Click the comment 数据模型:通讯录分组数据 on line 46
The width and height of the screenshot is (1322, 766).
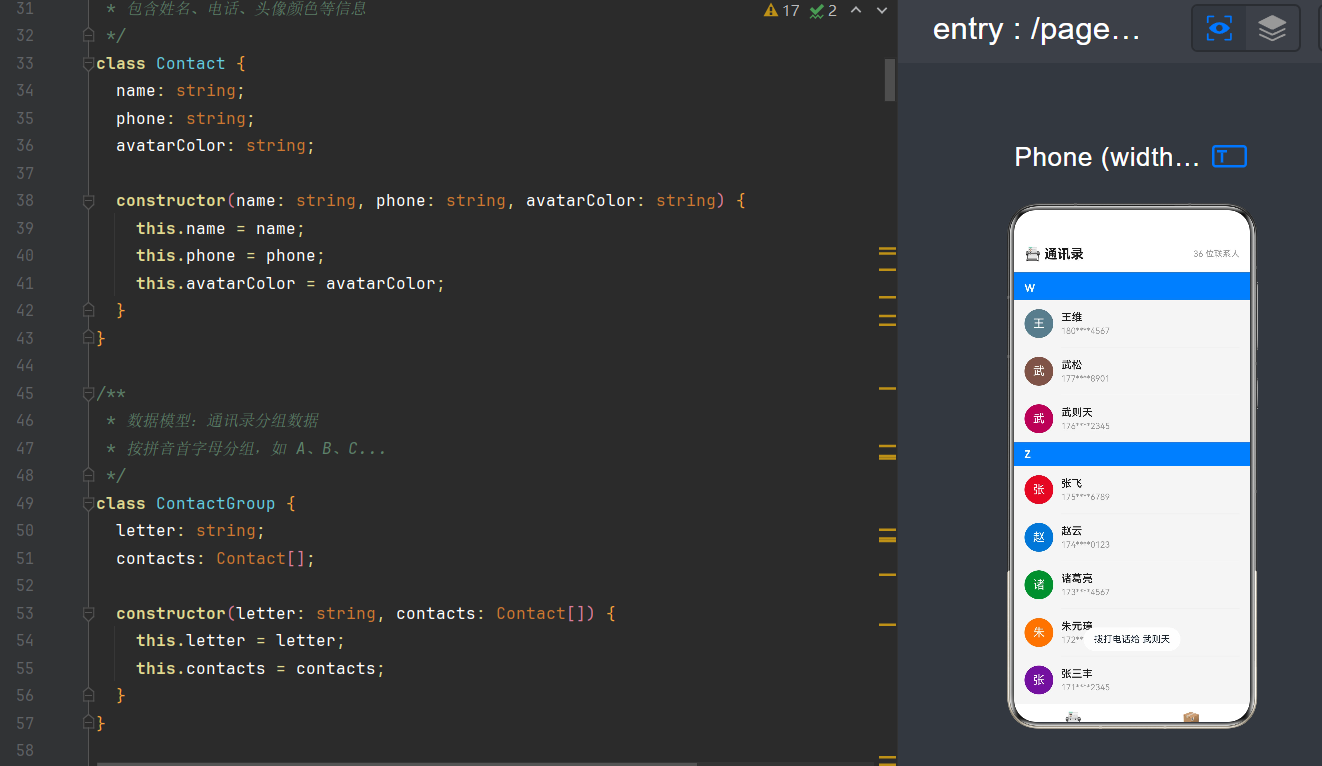[x=222, y=421]
